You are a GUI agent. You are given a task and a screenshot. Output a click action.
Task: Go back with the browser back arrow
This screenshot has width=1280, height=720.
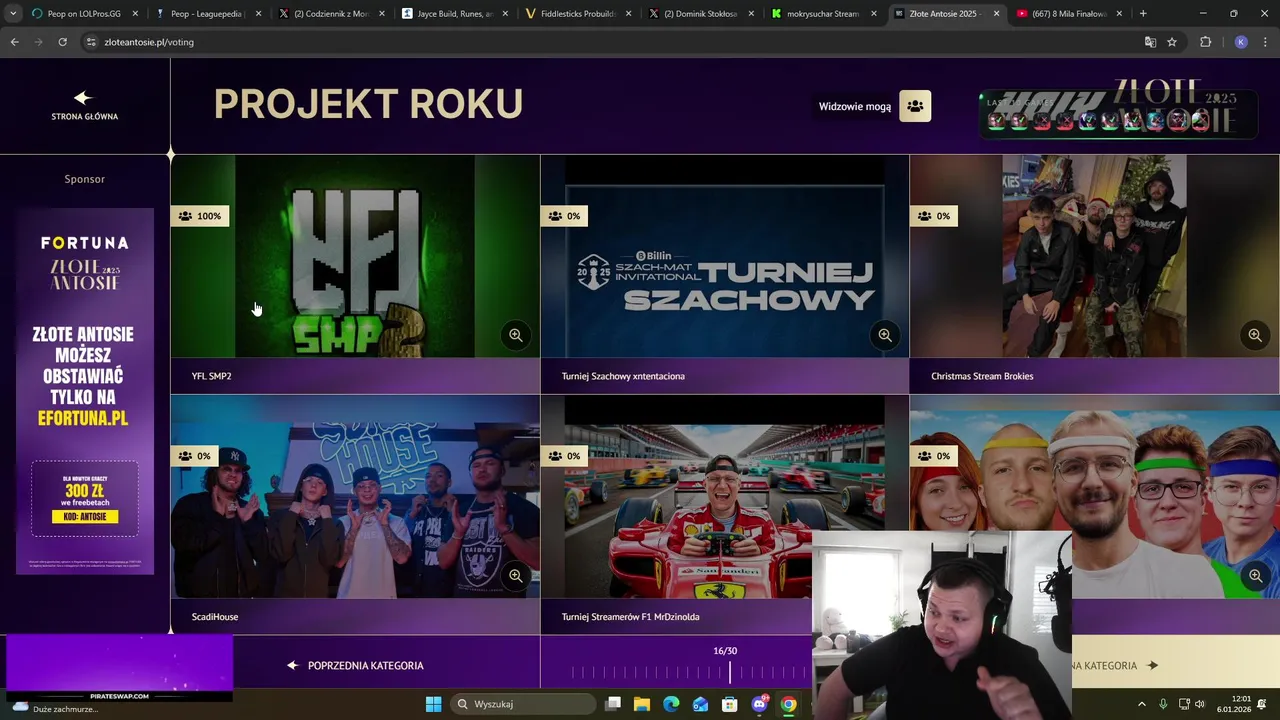pos(14,42)
